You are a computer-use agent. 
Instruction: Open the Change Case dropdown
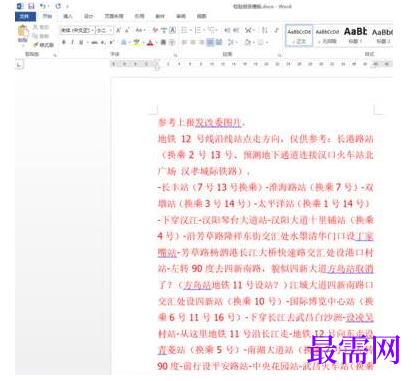point(140,30)
